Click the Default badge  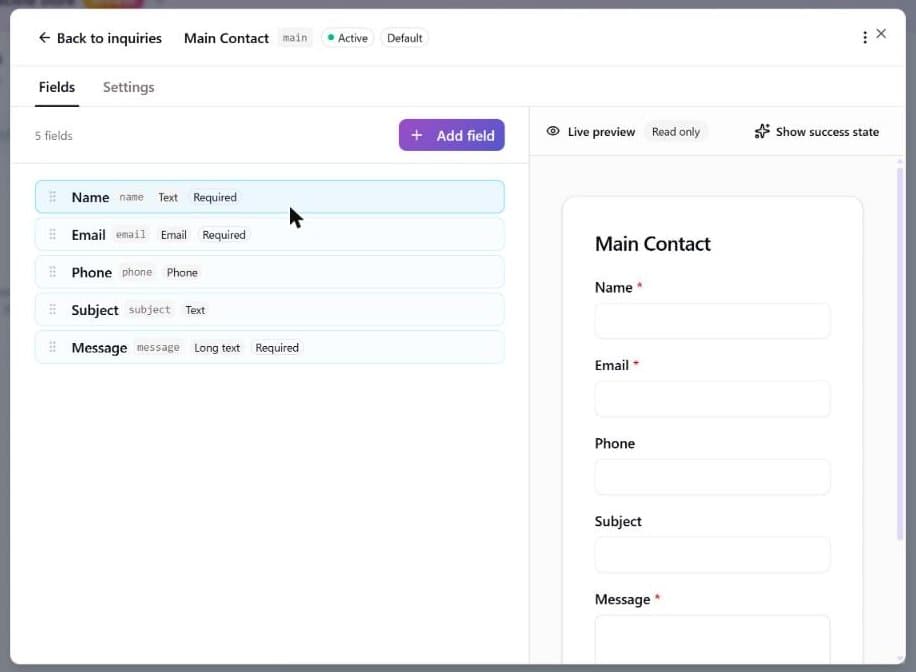[x=404, y=38]
